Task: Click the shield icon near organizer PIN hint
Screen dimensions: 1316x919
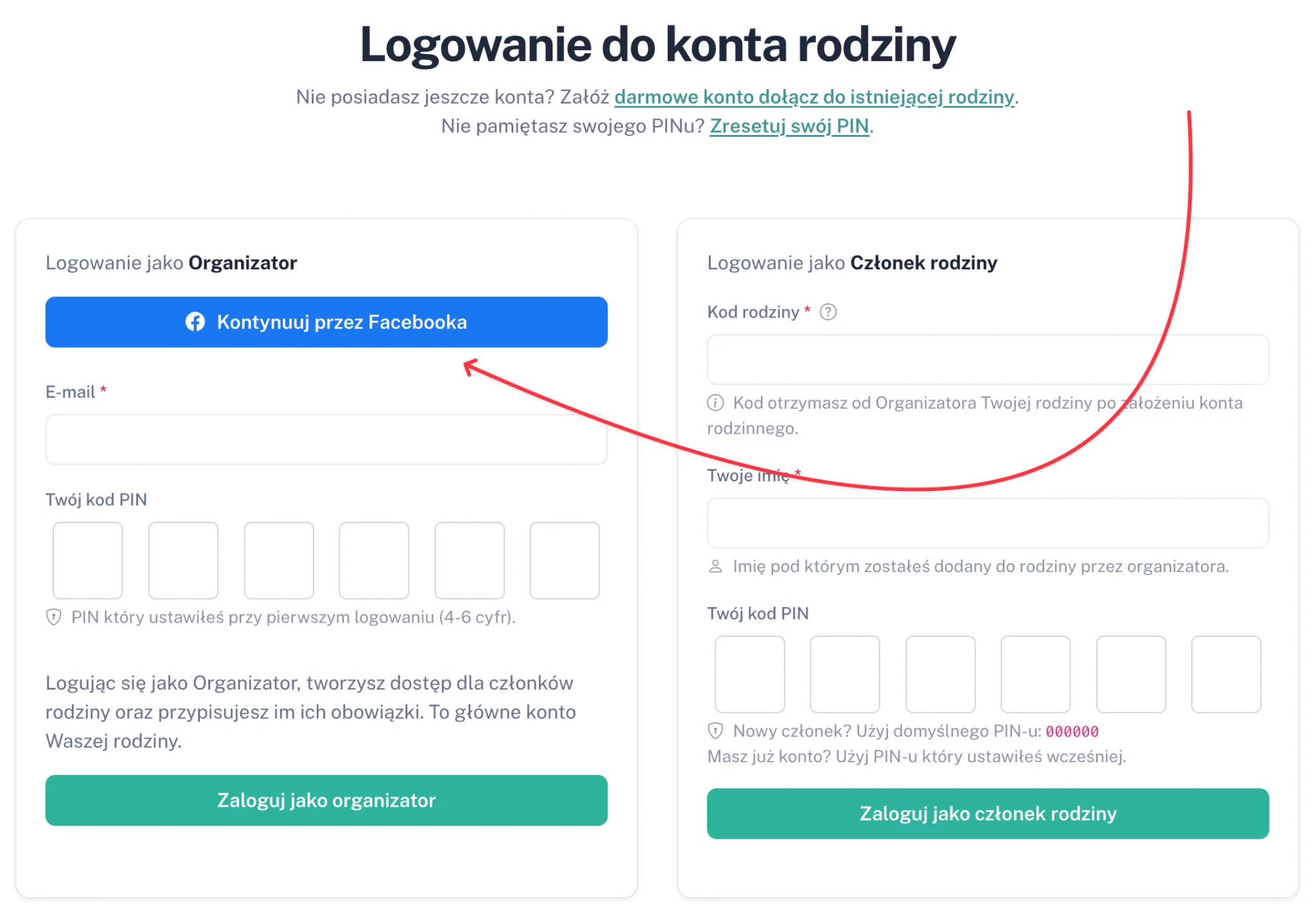Action: pos(54,617)
